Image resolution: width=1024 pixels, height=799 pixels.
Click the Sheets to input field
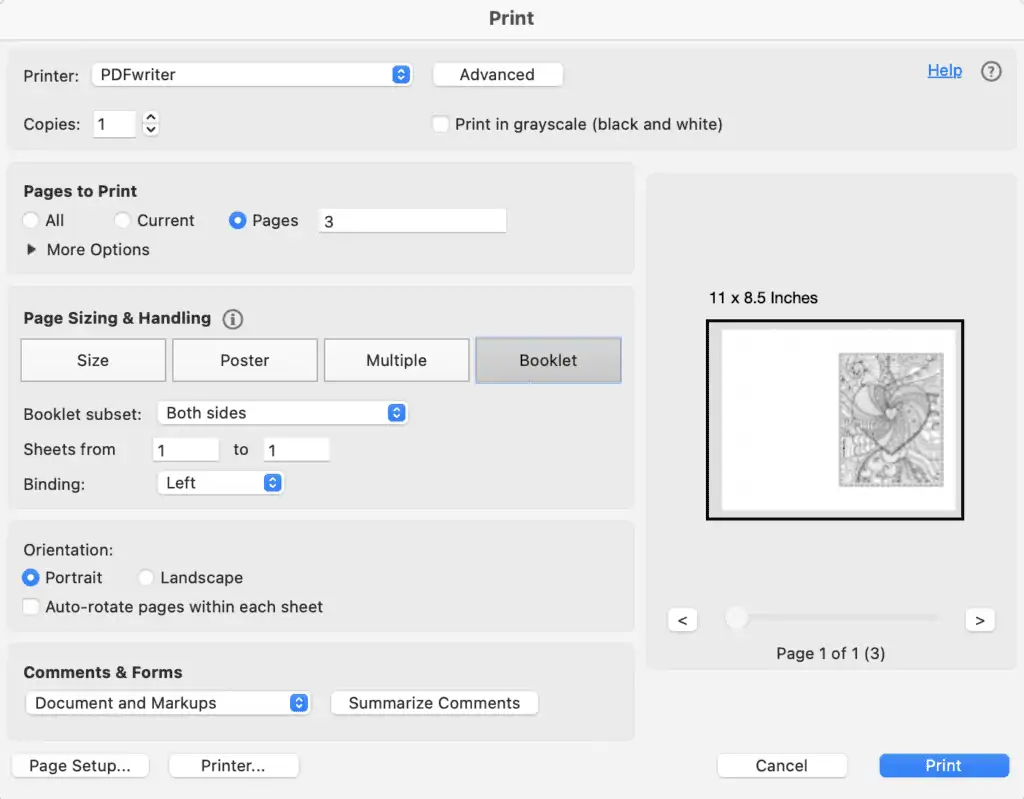click(296, 449)
